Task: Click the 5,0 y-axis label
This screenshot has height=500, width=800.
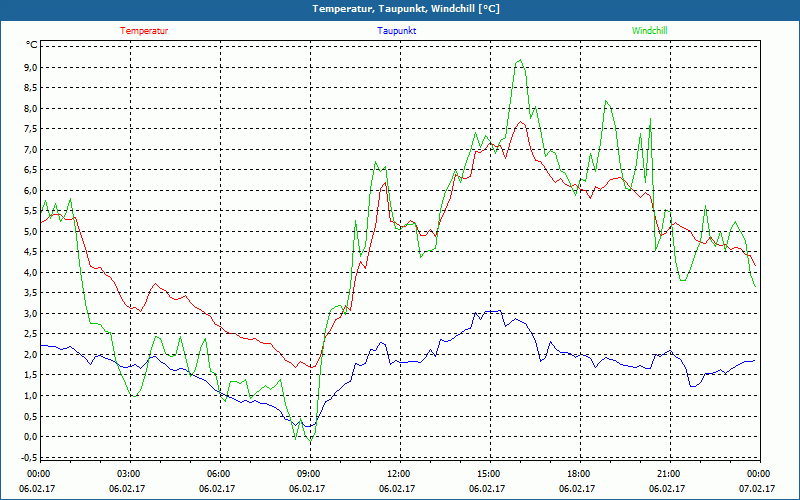Action: (x=32, y=231)
